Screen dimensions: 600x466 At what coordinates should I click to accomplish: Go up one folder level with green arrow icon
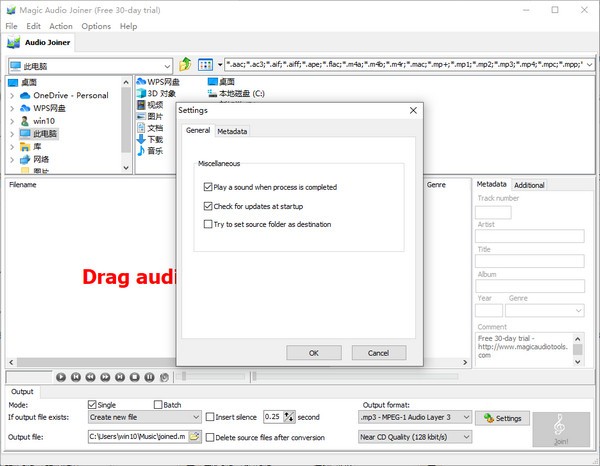(185, 64)
